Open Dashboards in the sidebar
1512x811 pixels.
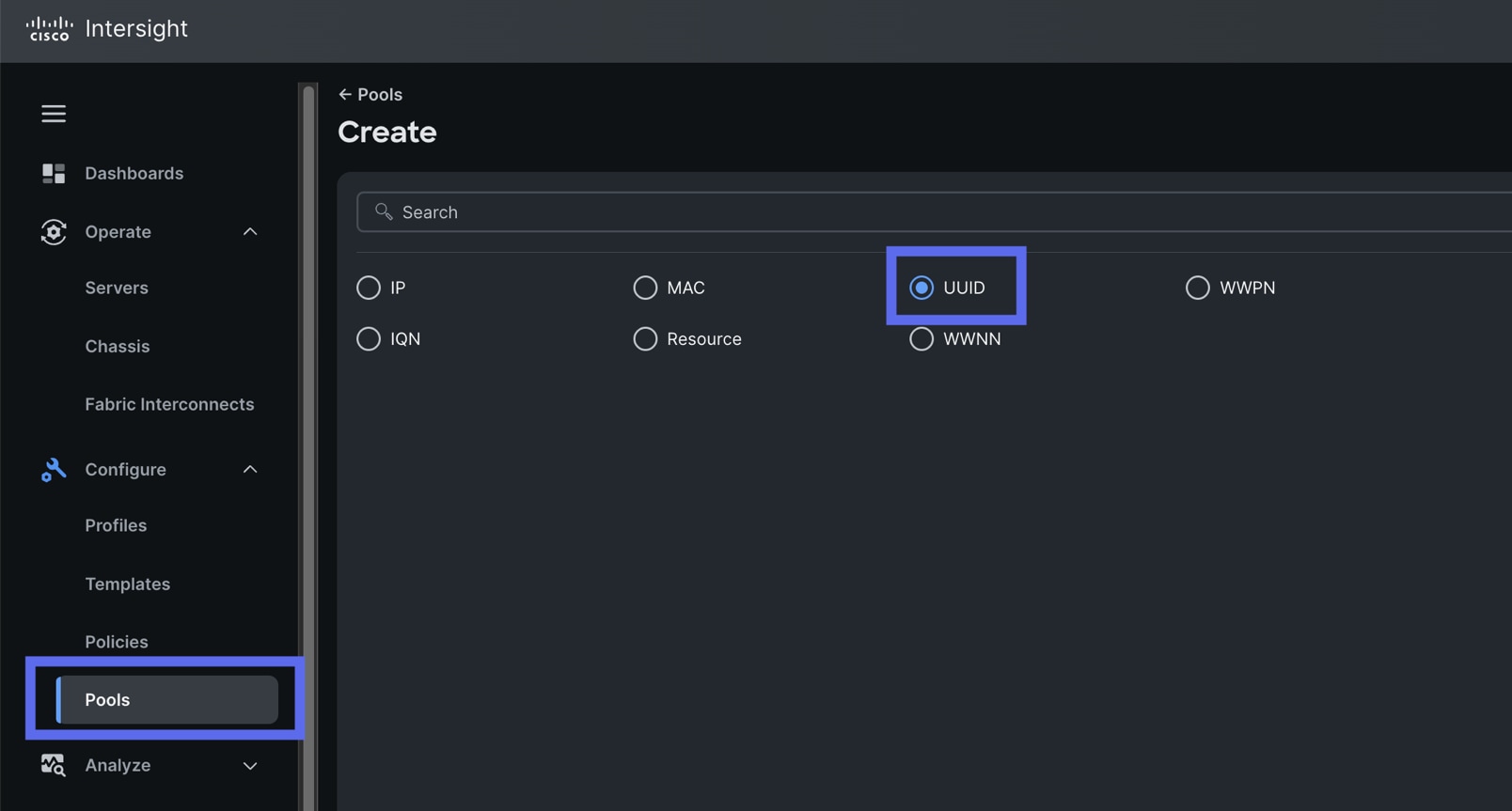[134, 173]
